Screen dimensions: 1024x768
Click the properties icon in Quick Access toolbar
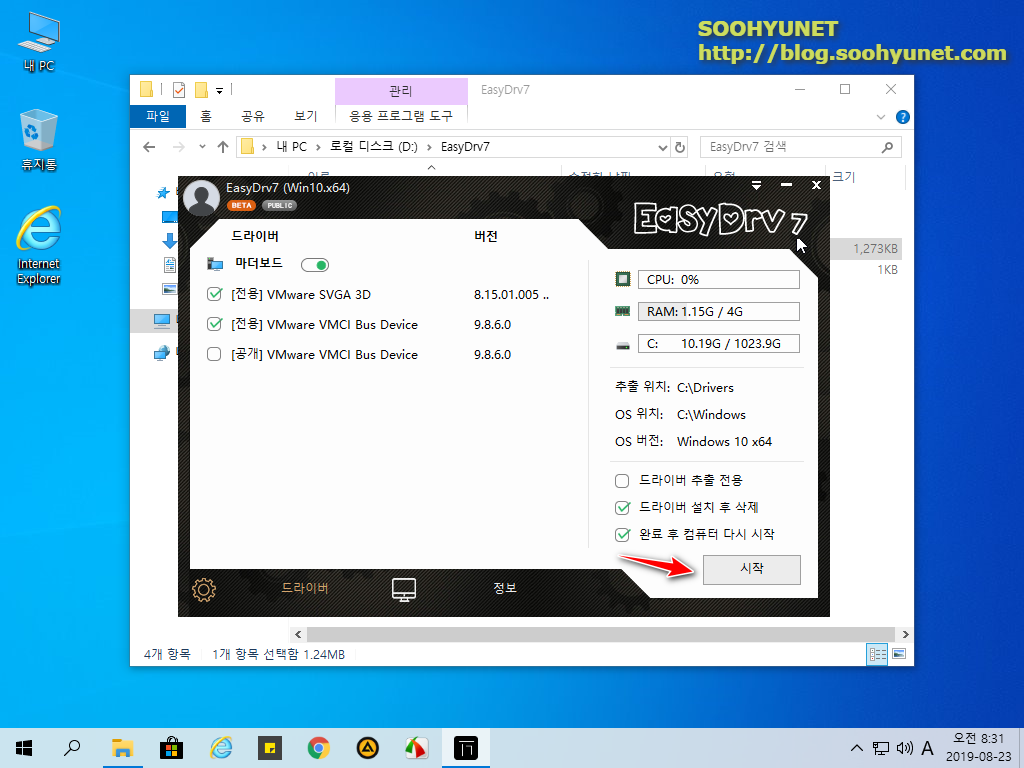[179, 89]
